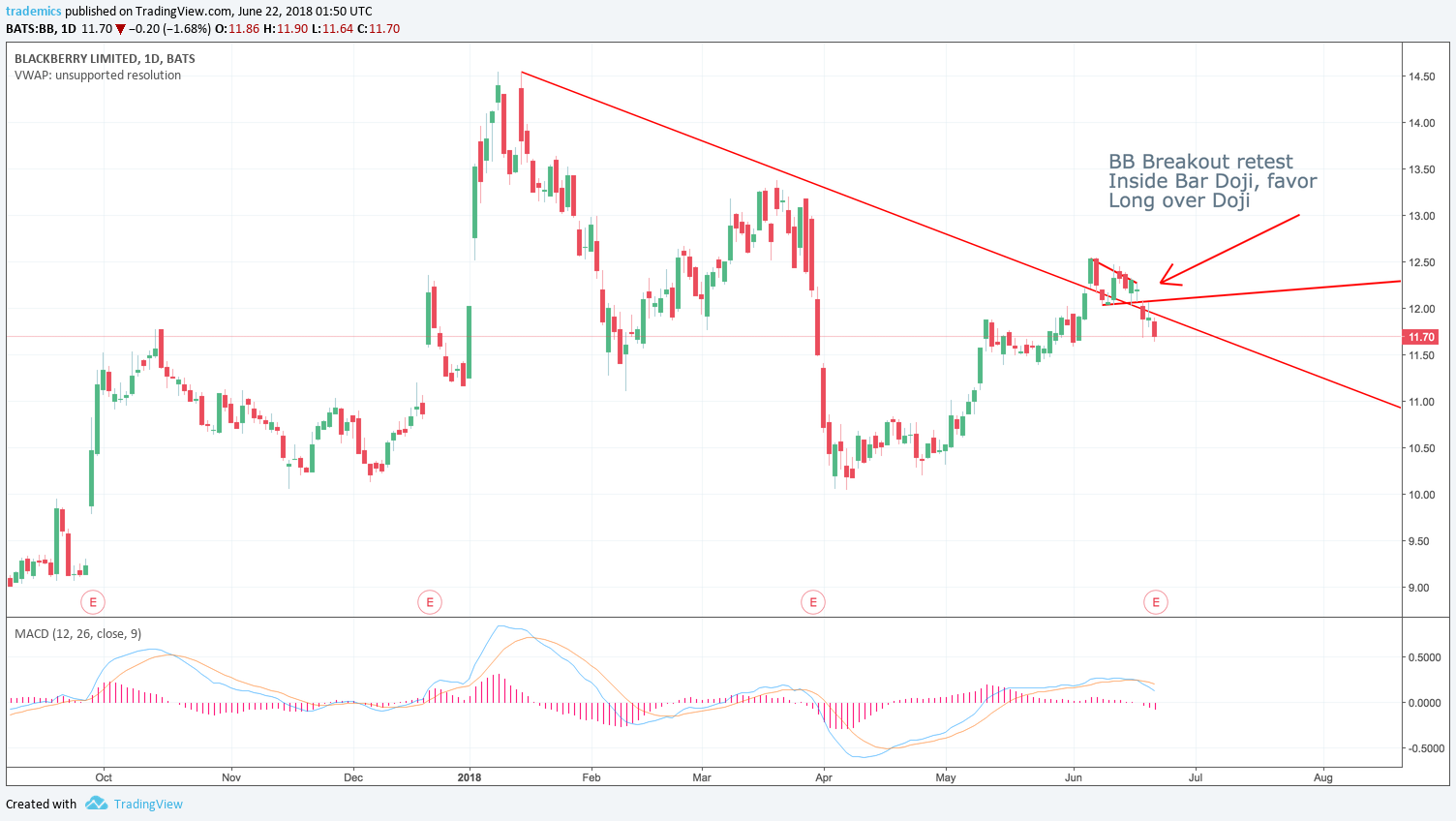Screen dimensions: 1456x821
Task: Click the Apr time axis label
Action: [824, 777]
